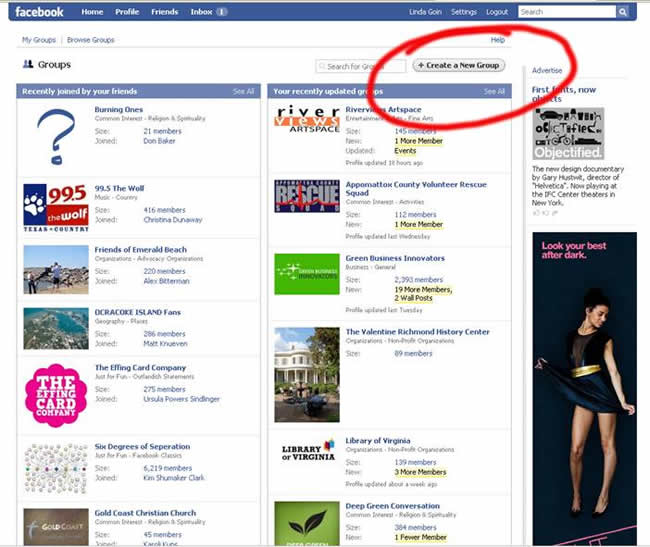This screenshot has height=547, width=650.
Task: Click the Library of Virginia logo
Action: pyautogui.click(x=308, y=451)
